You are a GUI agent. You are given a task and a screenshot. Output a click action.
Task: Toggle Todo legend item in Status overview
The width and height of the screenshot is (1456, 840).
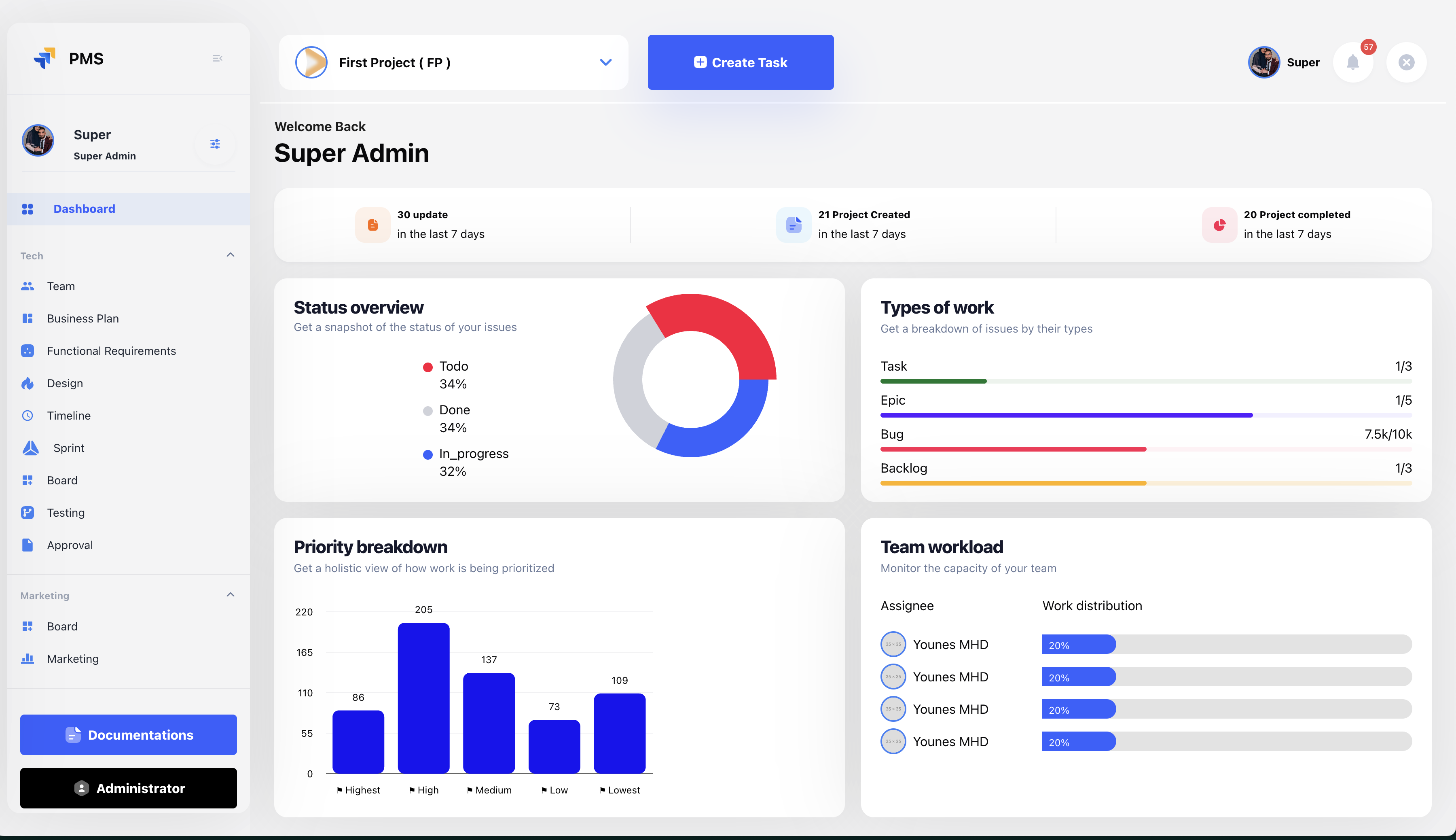(453, 366)
